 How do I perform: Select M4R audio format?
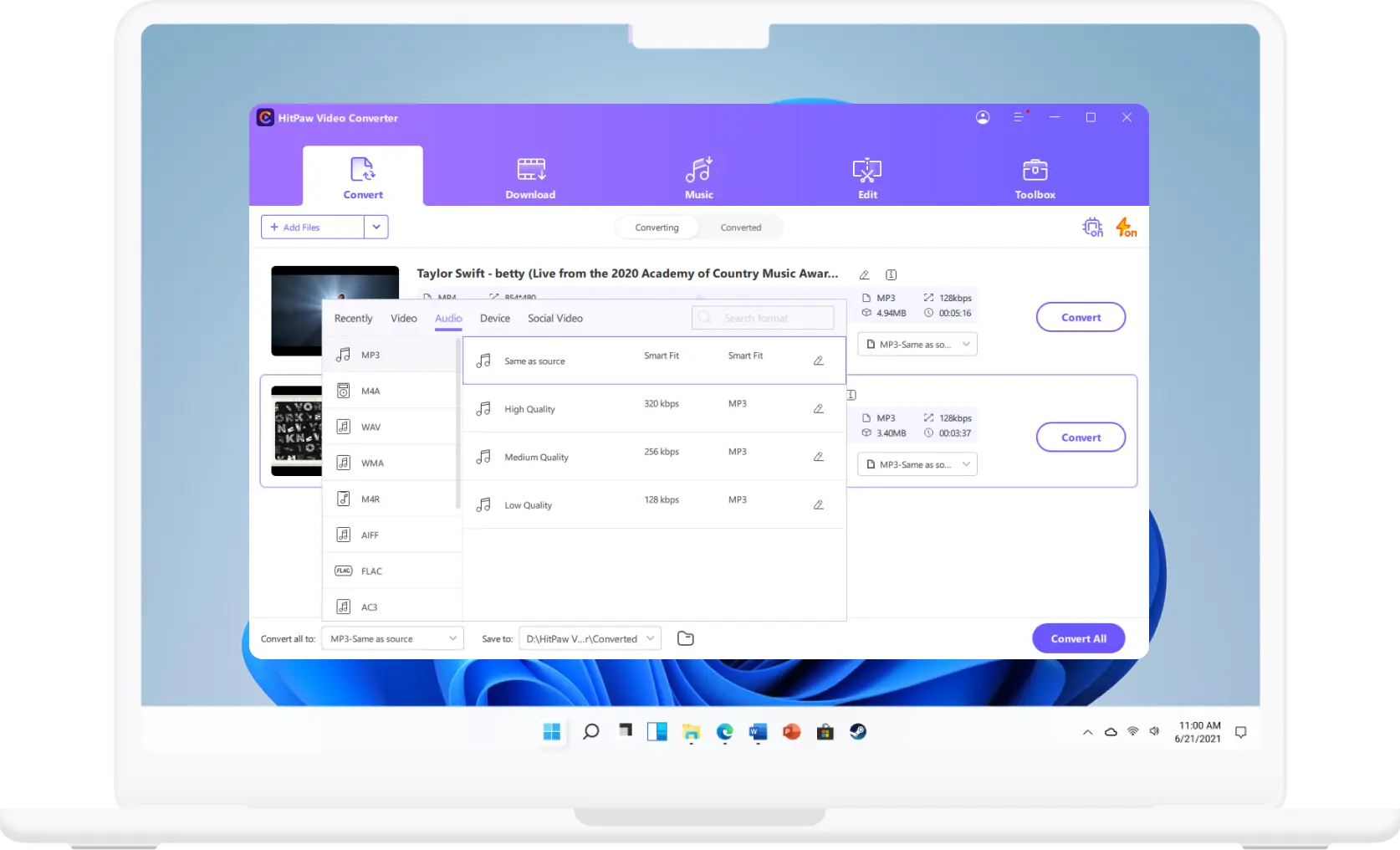[x=391, y=499]
